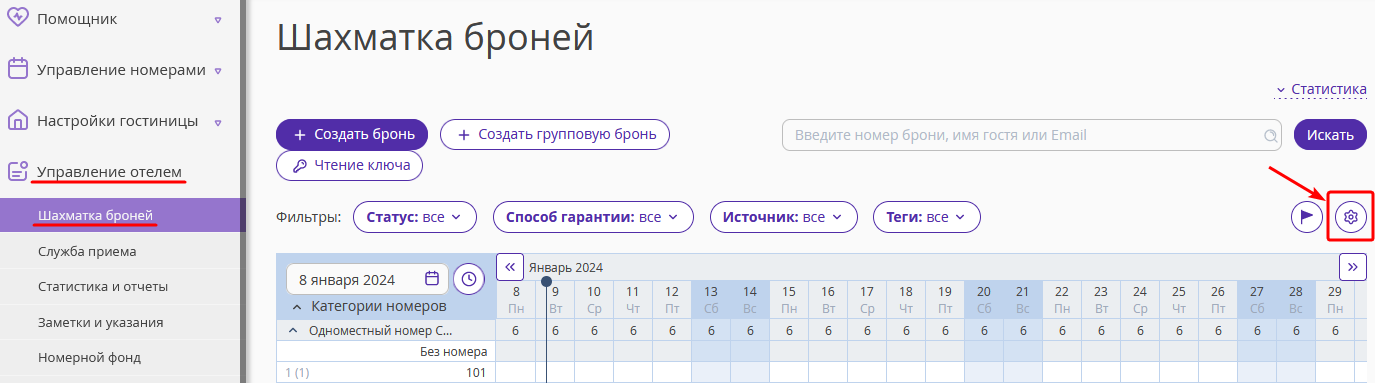
Task: Expand the Статистика link
Action: [x=1321, y=89]
